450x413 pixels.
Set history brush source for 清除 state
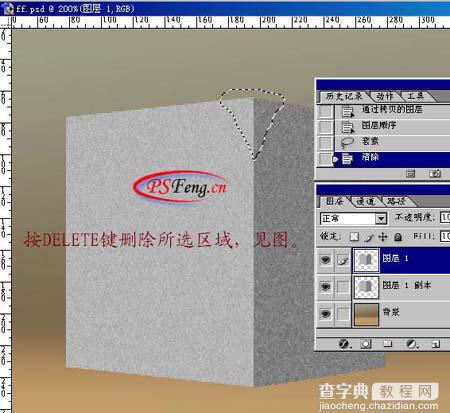click(x=325, y=159)
